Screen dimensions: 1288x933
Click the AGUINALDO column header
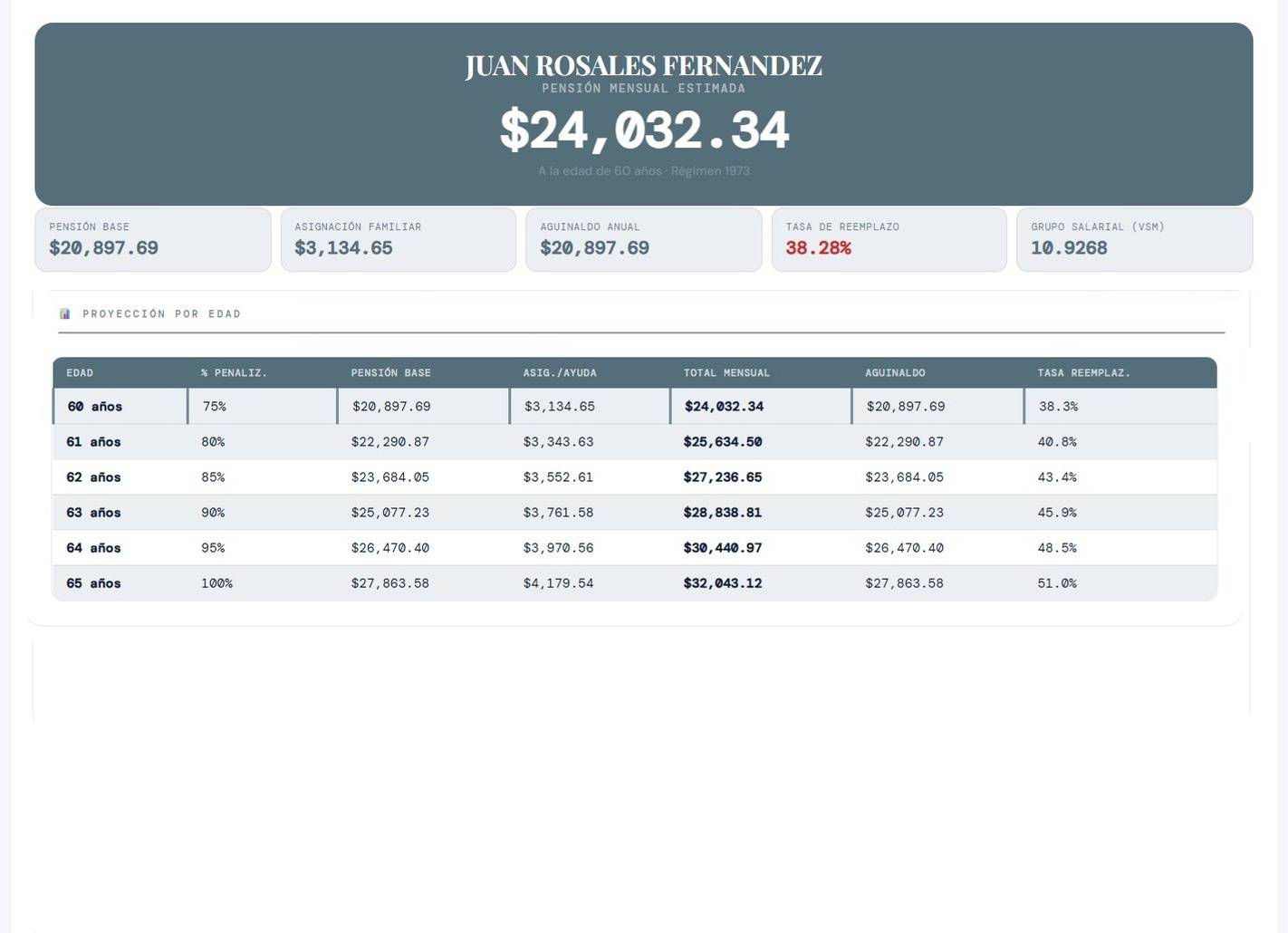coord(895,373)
